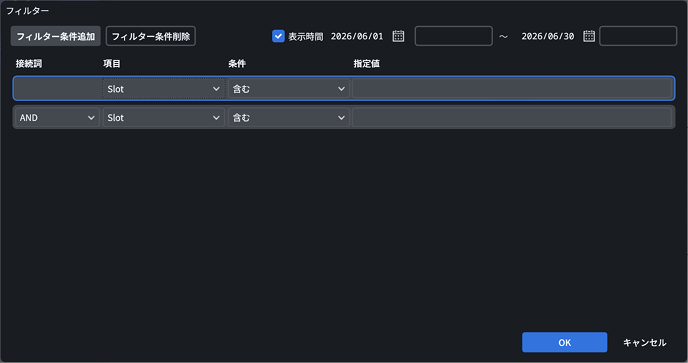Click the フィルター条件追加 button
The width and height of the screenshot is (688, 363).
(56, 36)
